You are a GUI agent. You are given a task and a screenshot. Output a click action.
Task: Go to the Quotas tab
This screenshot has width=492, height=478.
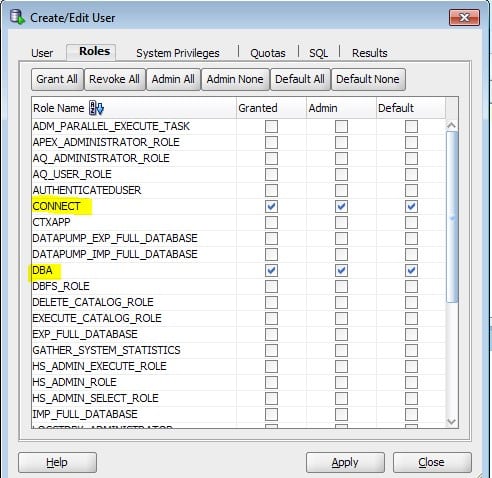tap(268, 53)
